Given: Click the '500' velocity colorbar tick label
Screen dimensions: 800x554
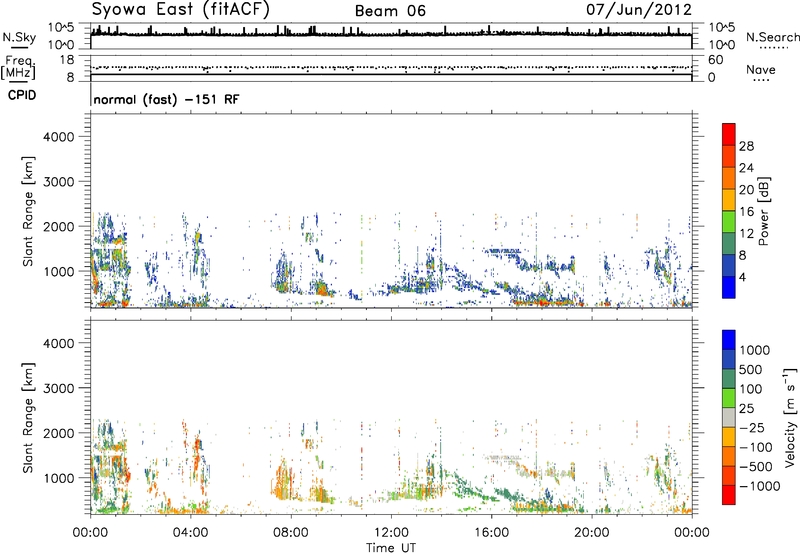Looking at the screenshot, I should point(750,369).
